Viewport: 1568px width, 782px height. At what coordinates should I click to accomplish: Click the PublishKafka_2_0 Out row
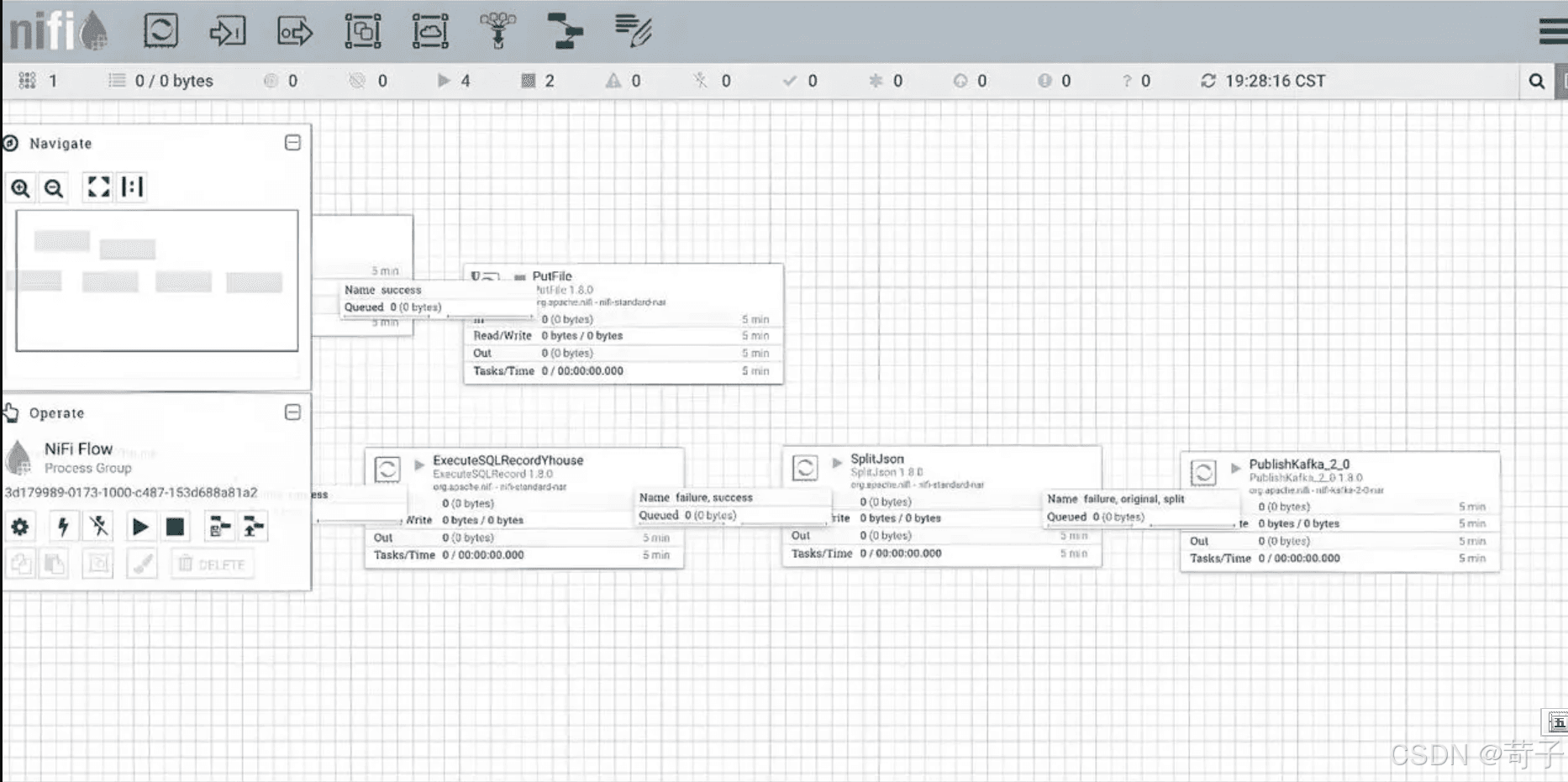pos(1339,541)
